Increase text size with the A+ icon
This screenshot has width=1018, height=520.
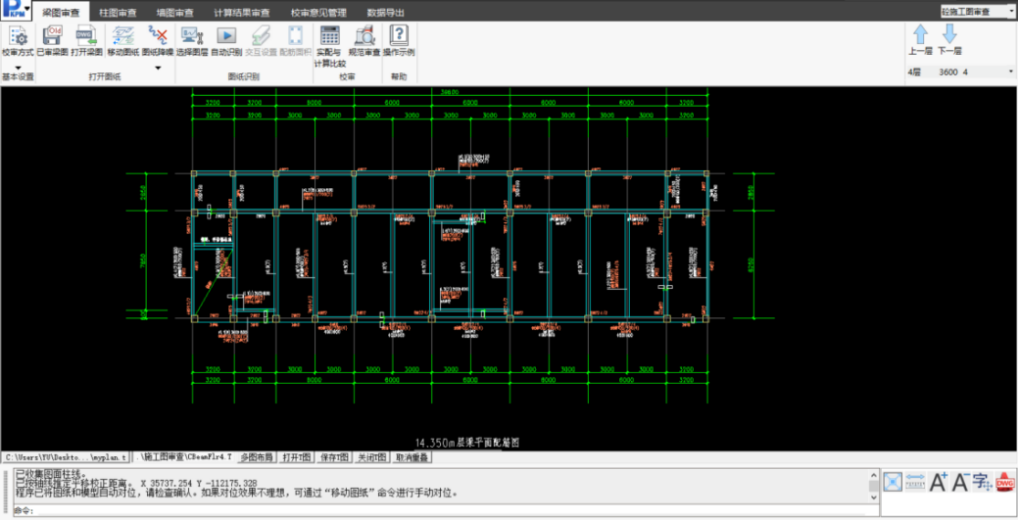(x=938, y=482)
